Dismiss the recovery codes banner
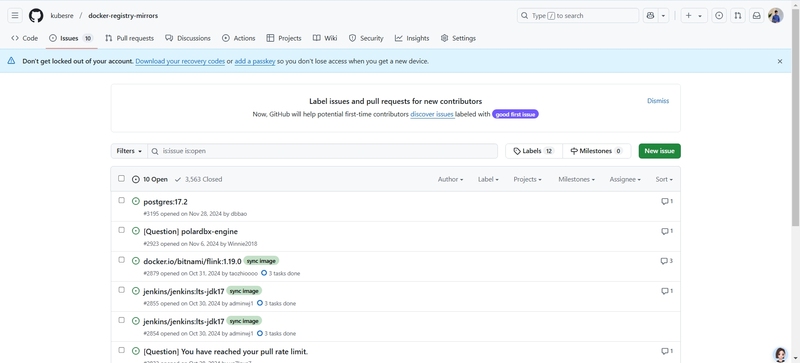The height and width of the screenshot is (363, 800). point(780,61)
